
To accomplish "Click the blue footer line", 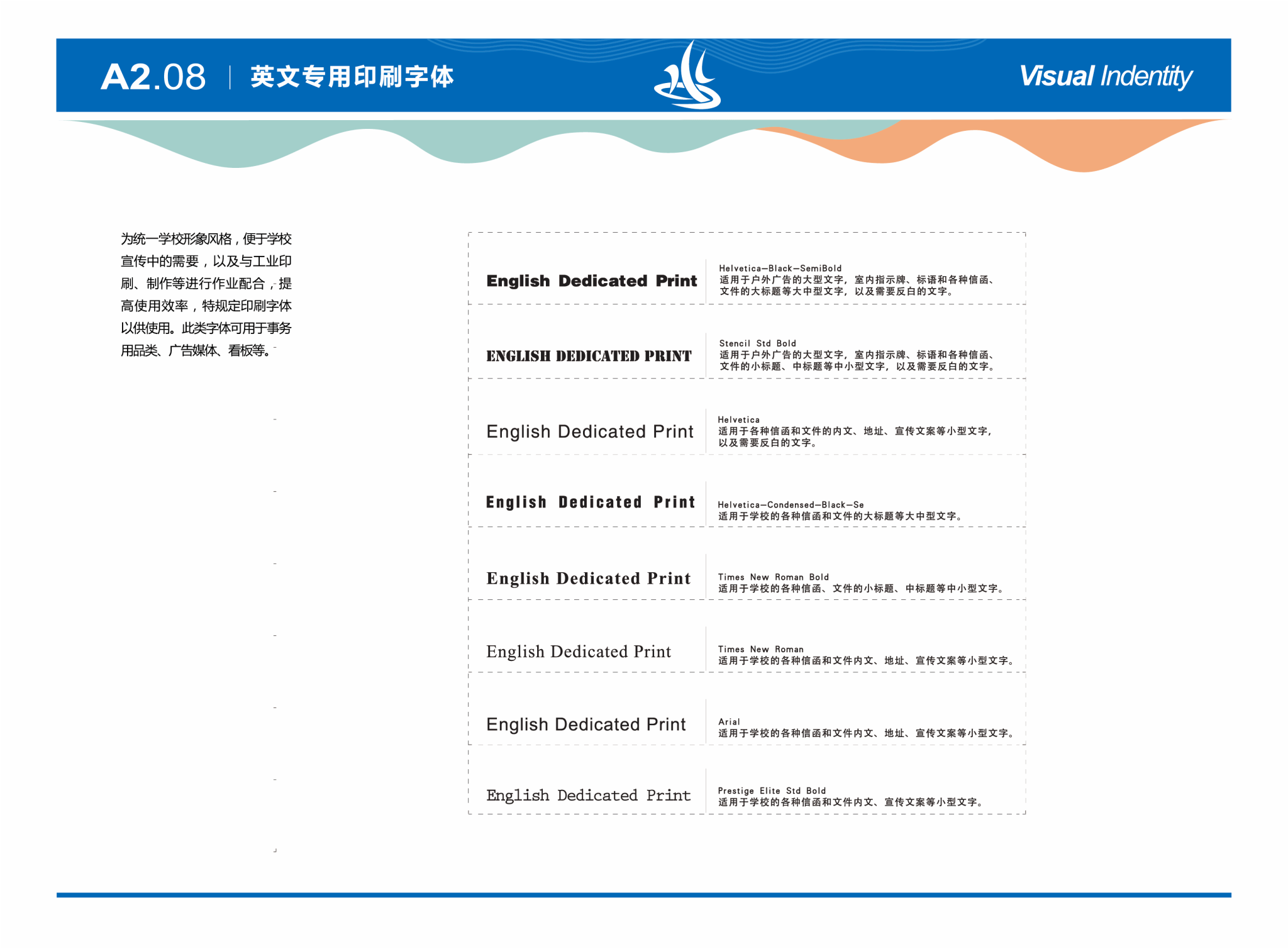I will 643,894.
